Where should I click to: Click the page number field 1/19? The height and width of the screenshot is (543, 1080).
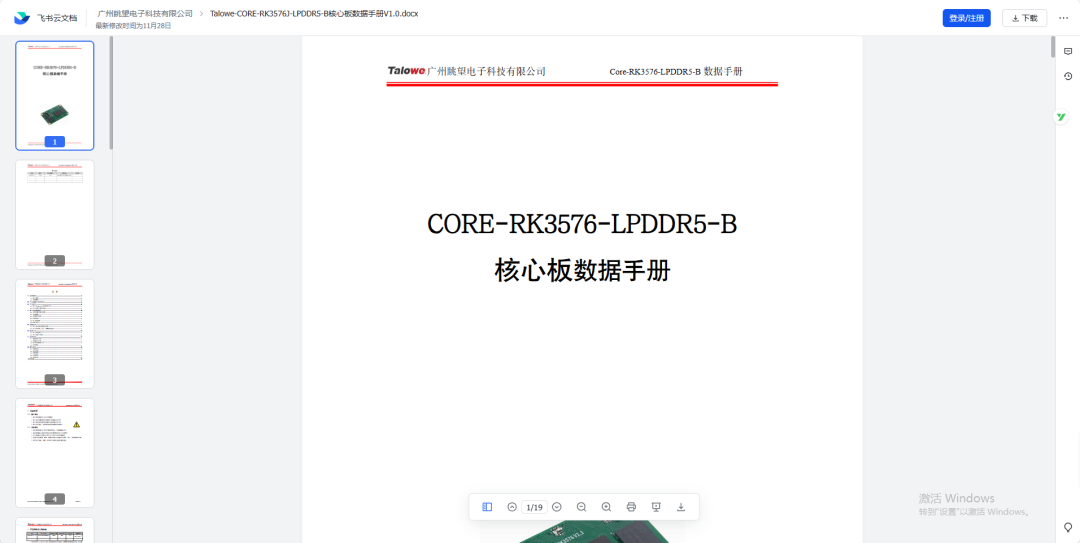click(x=534, y=507)
